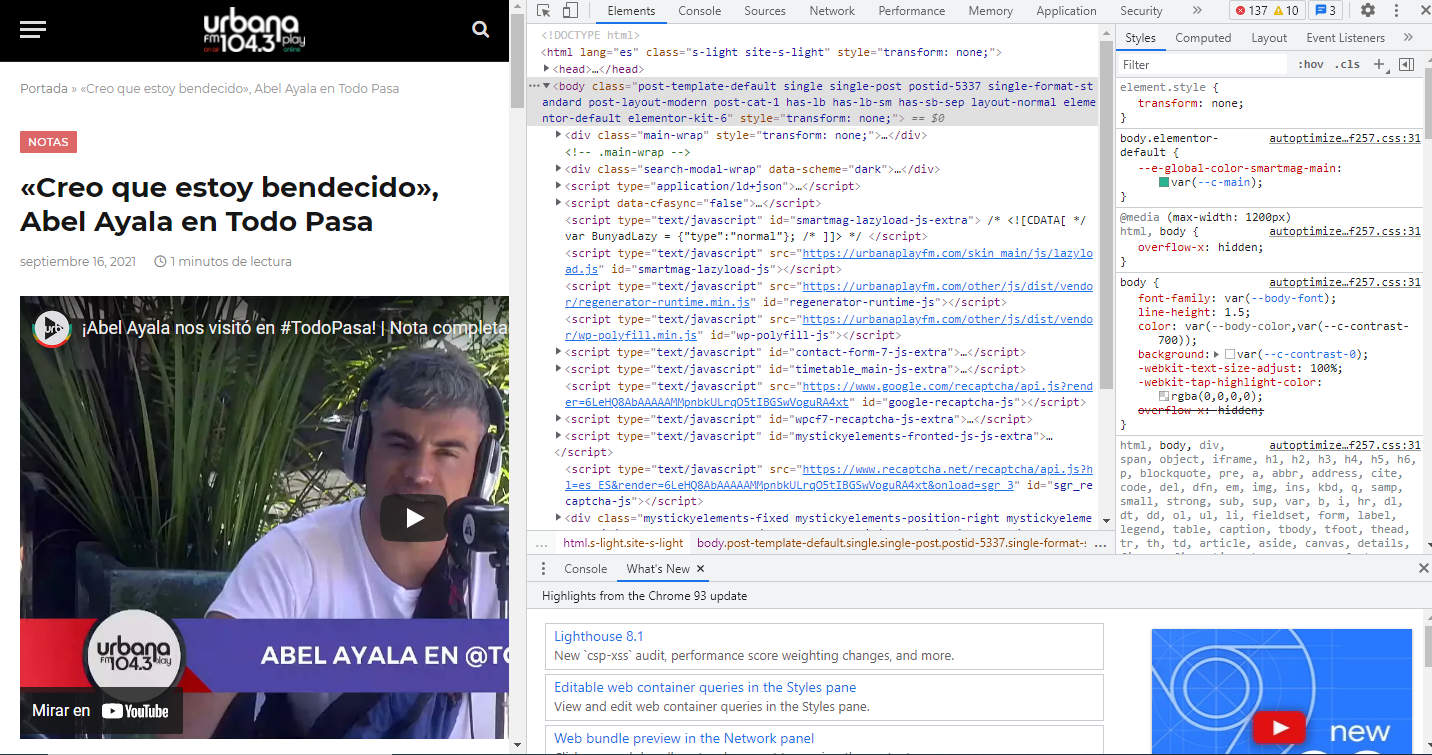Expand the main-wrap div node
The width and height of the screenshot is (1432, 755).
click(559, 135)
